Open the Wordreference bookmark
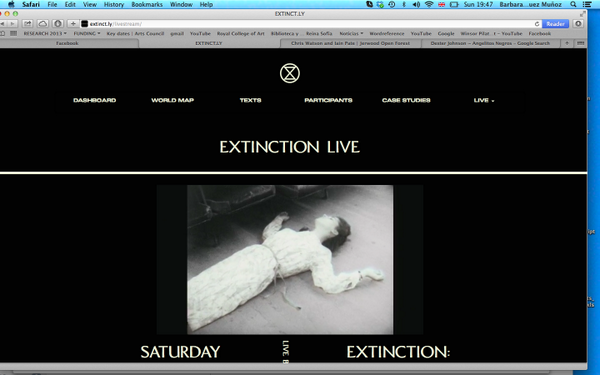 coord(386,34)
